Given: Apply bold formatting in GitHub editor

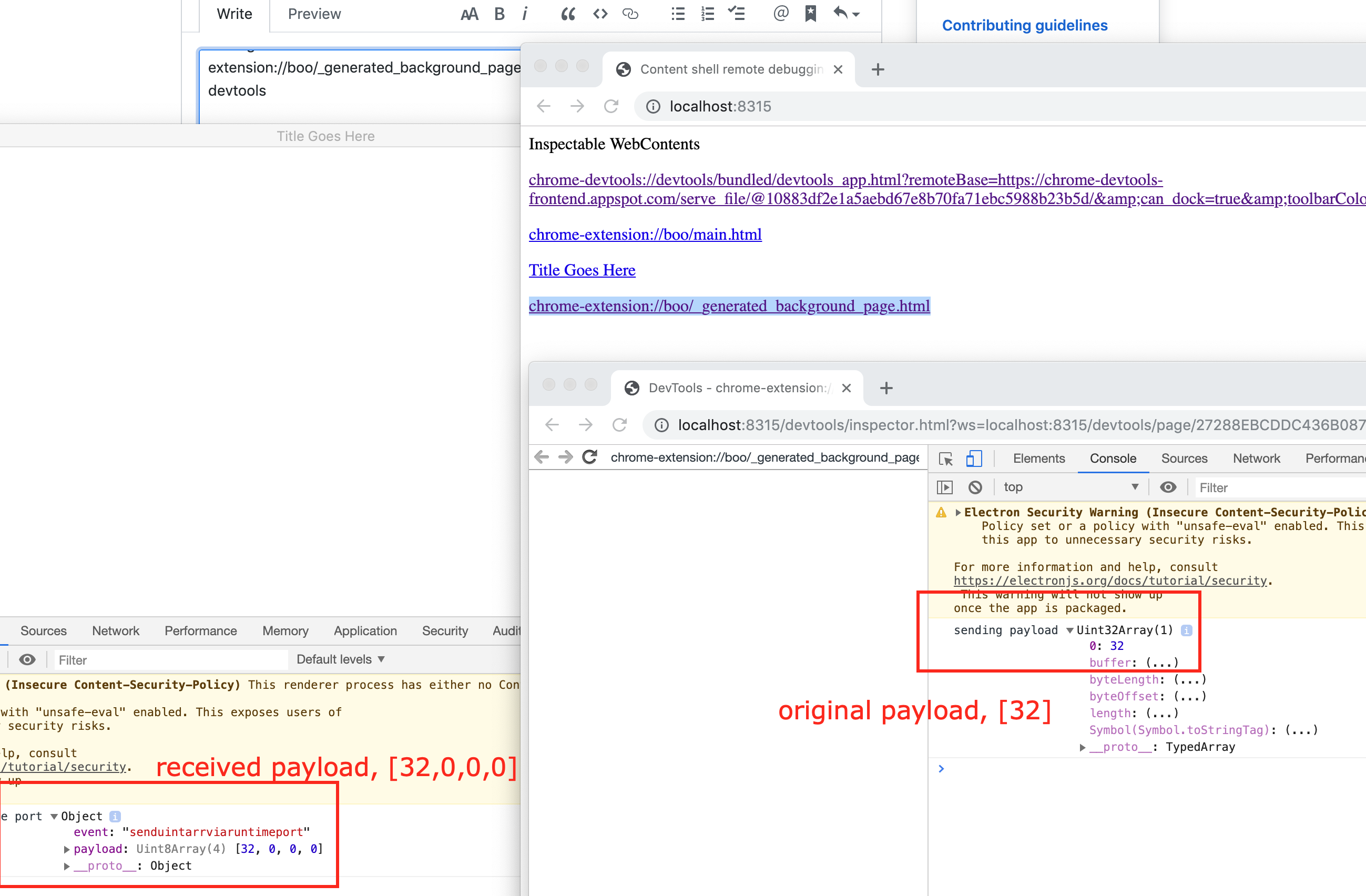Looking at the screenshot, I should [x=499, y=14].
